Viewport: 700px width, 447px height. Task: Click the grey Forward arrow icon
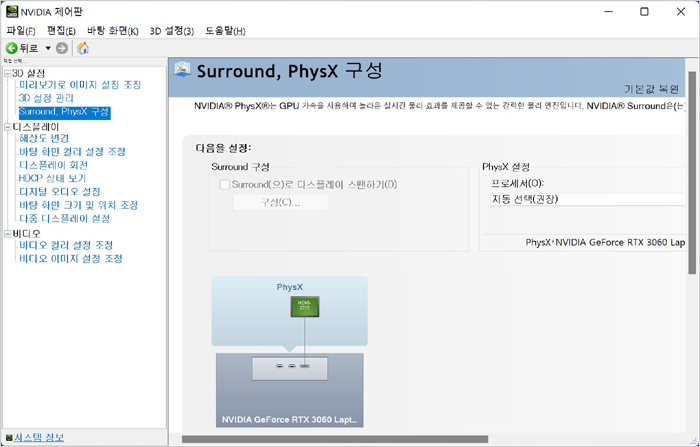coord(62,48)
